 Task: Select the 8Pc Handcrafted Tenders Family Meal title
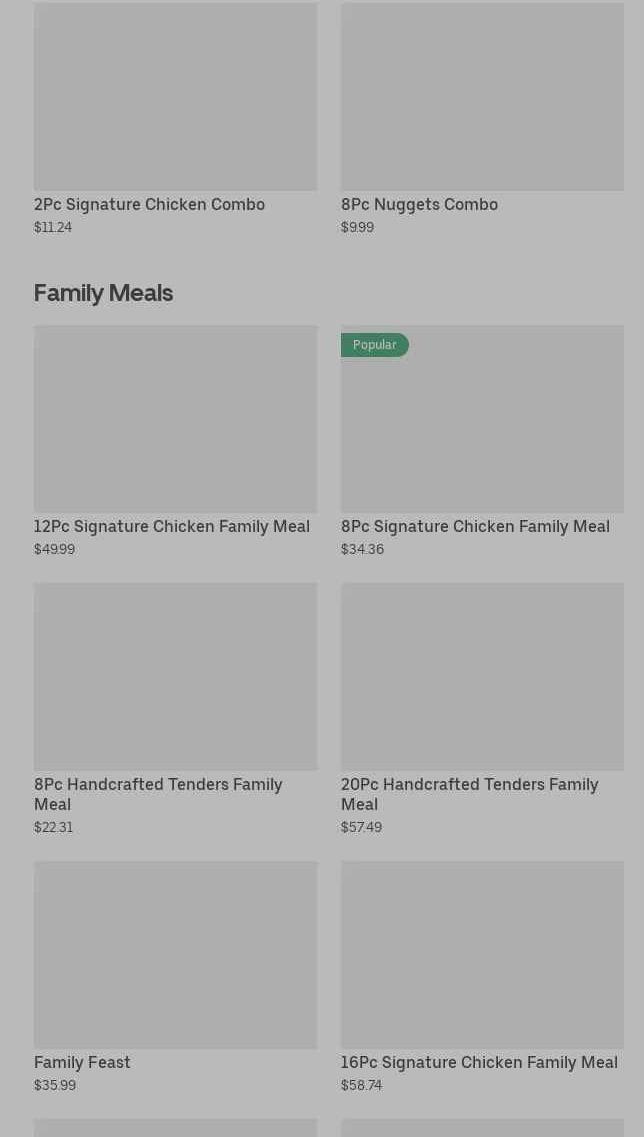(158, 794)
